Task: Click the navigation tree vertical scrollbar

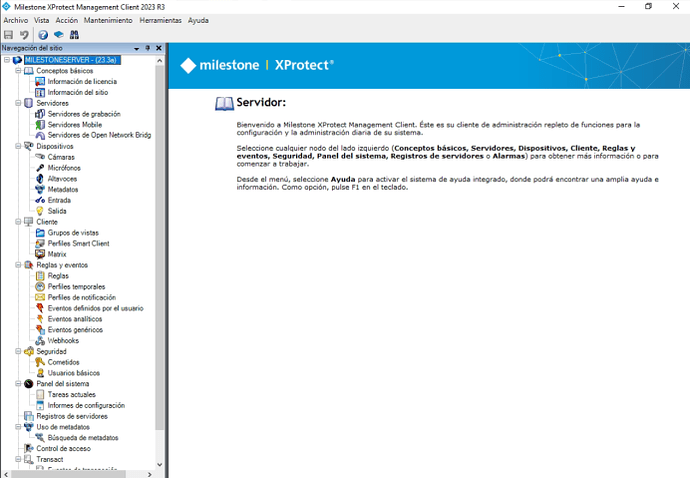Action: [159, 248]
